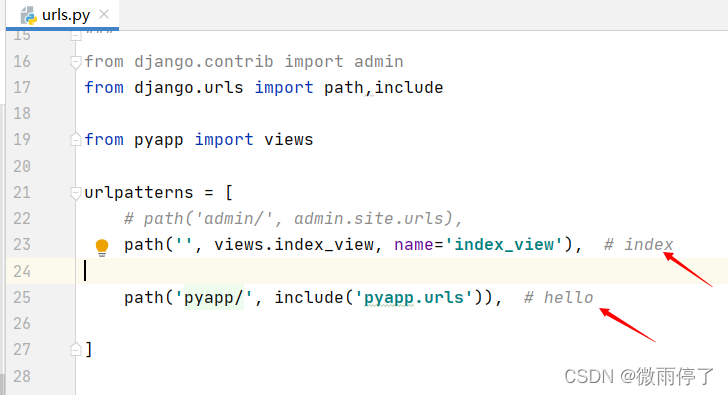Viewport: 728px width, 395px height.
Task: Click 'django.urls' on line 17
Action: tap(189, 88)
